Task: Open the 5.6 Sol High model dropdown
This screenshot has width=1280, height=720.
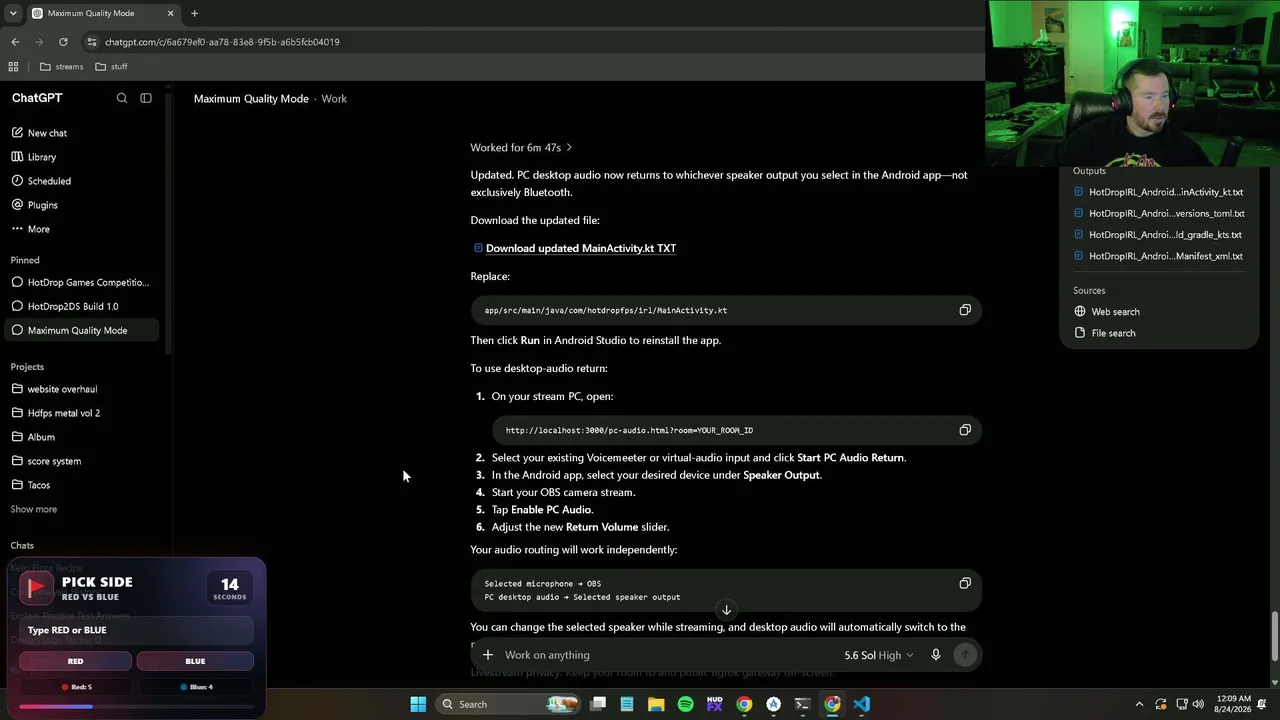Action: 879,655
